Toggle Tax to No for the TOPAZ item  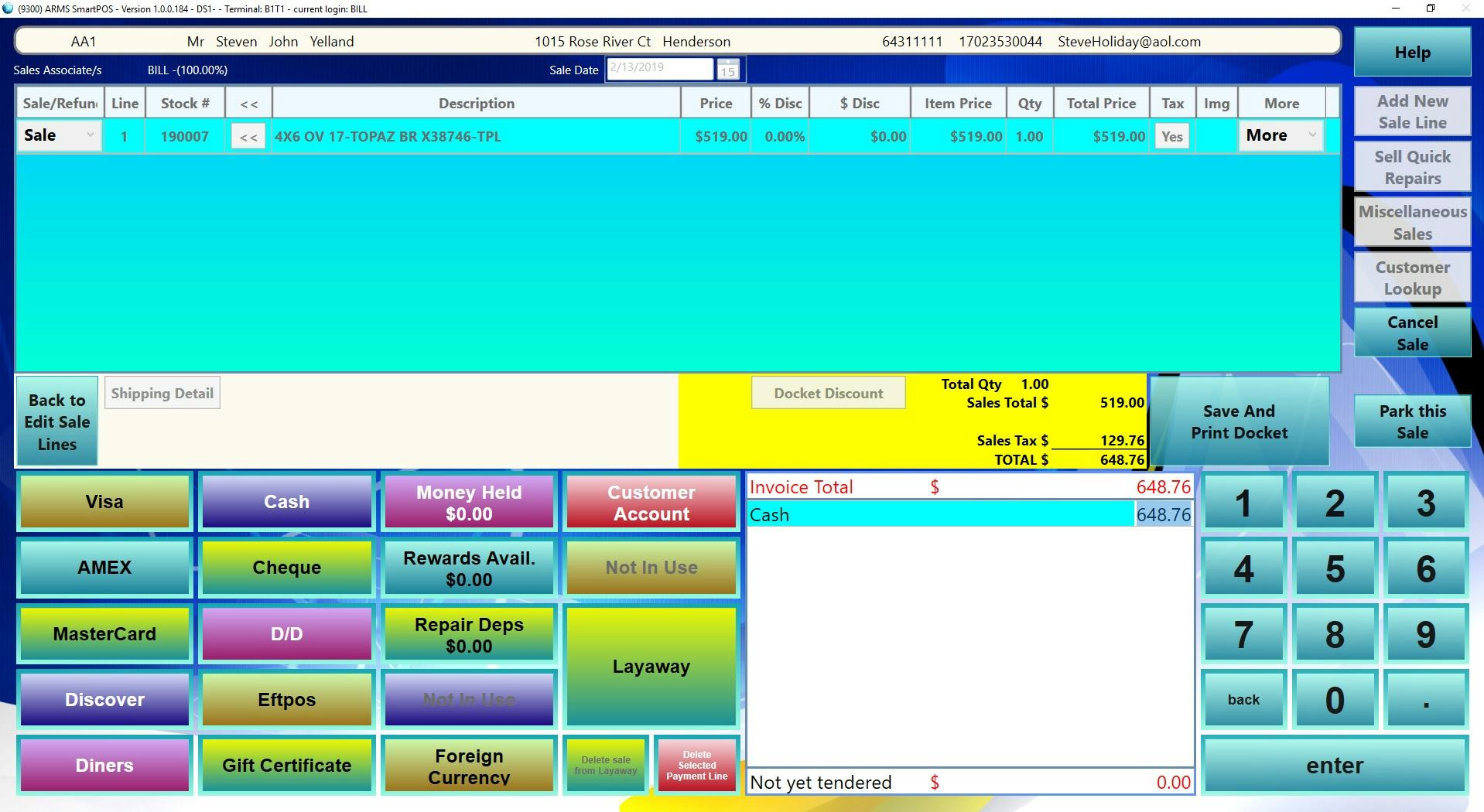pos(1171,135)
